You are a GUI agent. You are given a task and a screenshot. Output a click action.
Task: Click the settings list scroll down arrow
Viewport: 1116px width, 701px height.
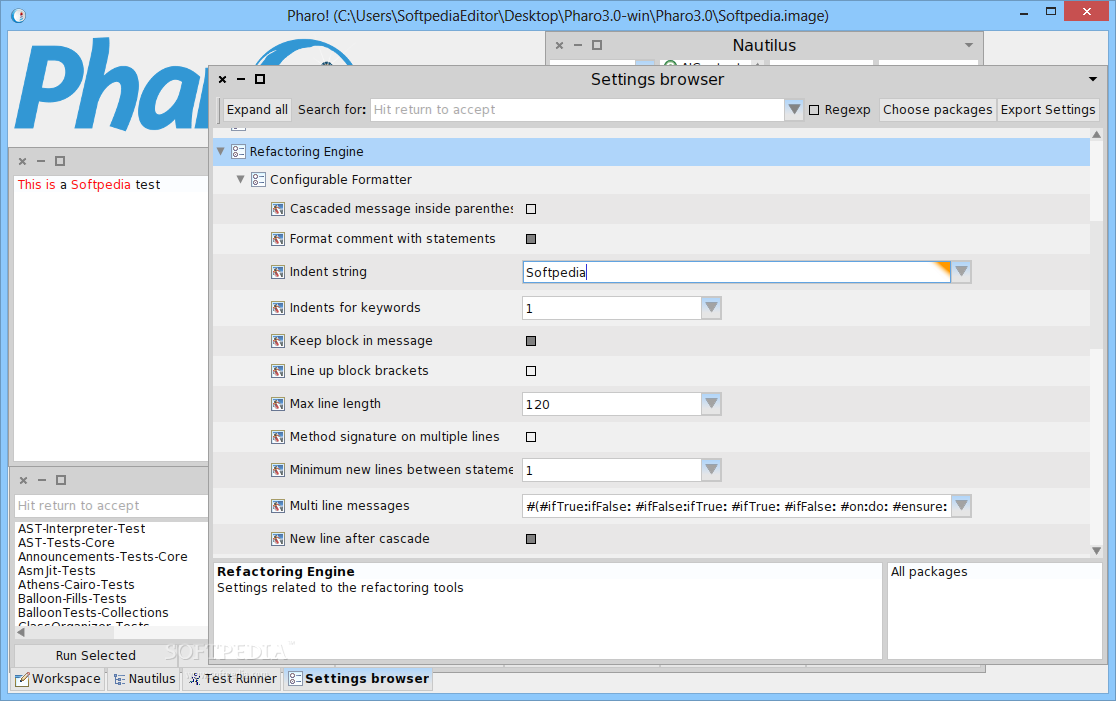[1096, 550]
